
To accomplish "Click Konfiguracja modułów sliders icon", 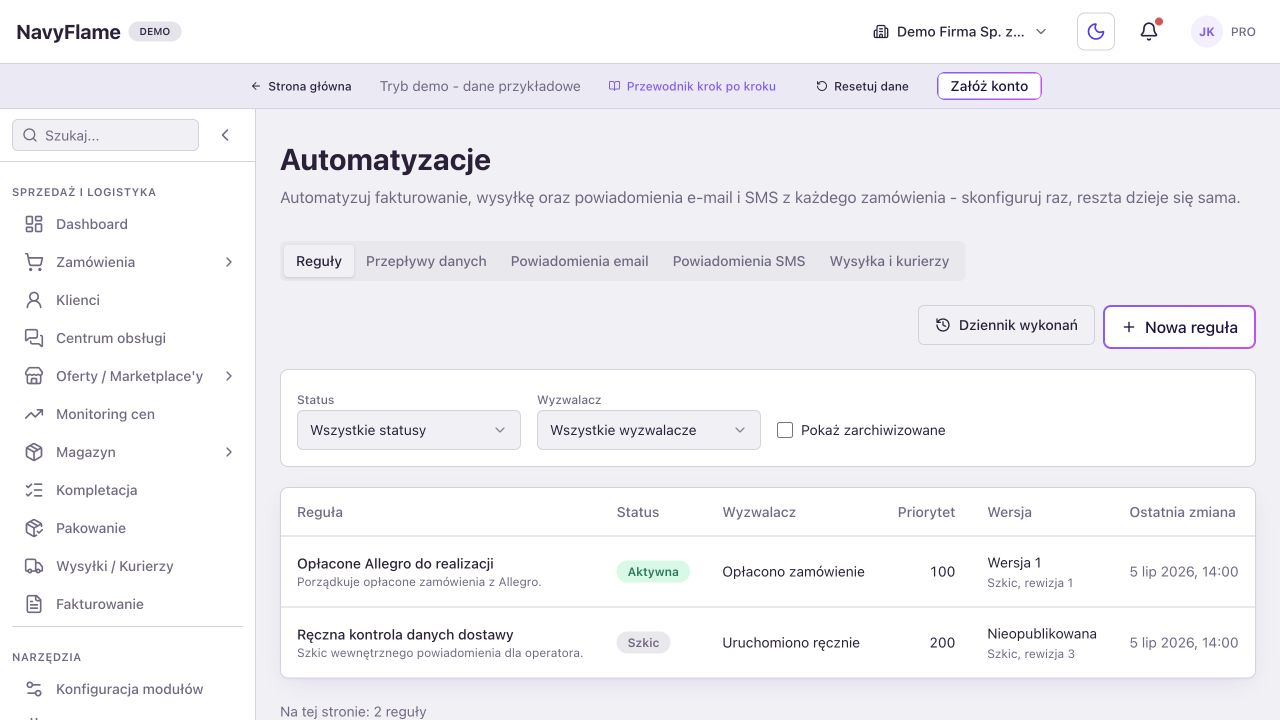I will coord(34,689).
